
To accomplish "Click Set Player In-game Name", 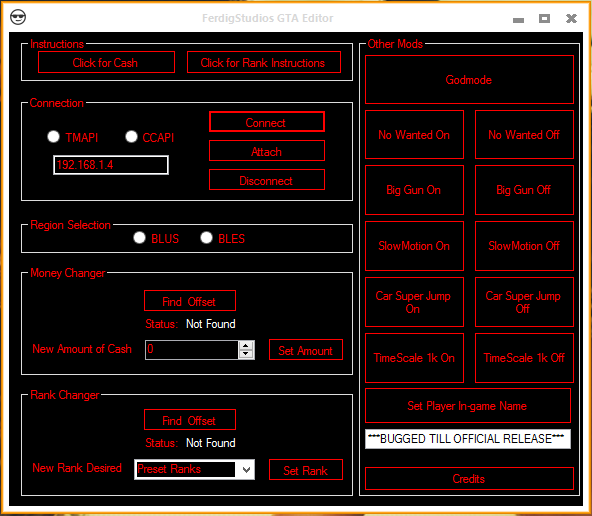I will 467,406.
